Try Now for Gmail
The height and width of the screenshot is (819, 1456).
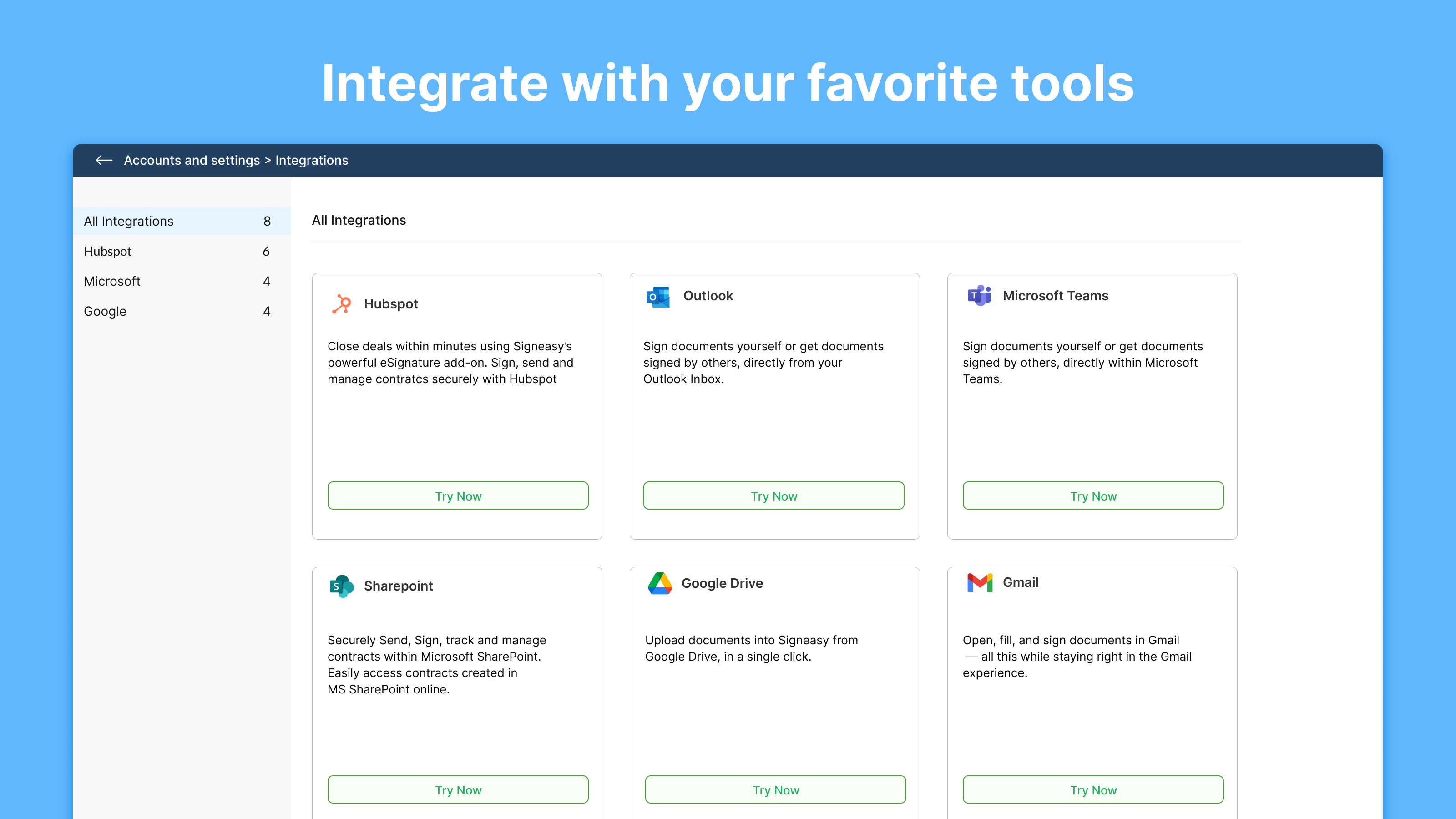[1092, 789]
